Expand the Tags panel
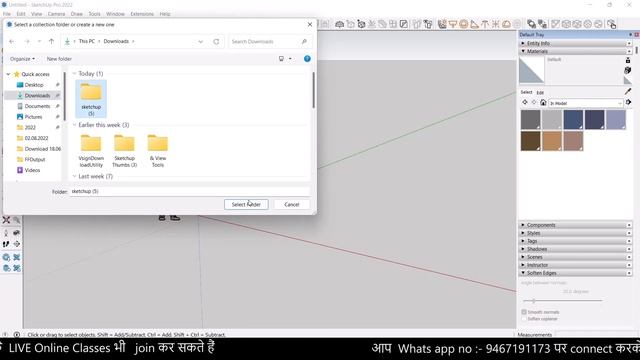Screen dimensions: 640x360 [576, 241]
